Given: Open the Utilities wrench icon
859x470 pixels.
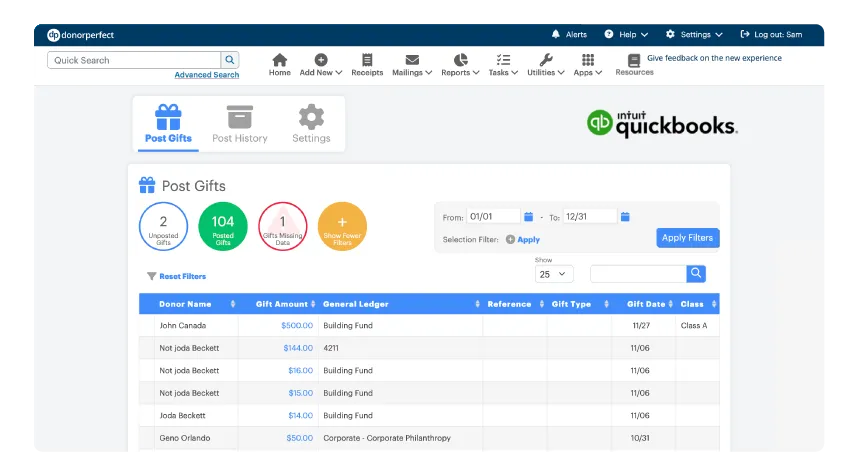Looking at the screenshot, I should (x=546, y=60).
